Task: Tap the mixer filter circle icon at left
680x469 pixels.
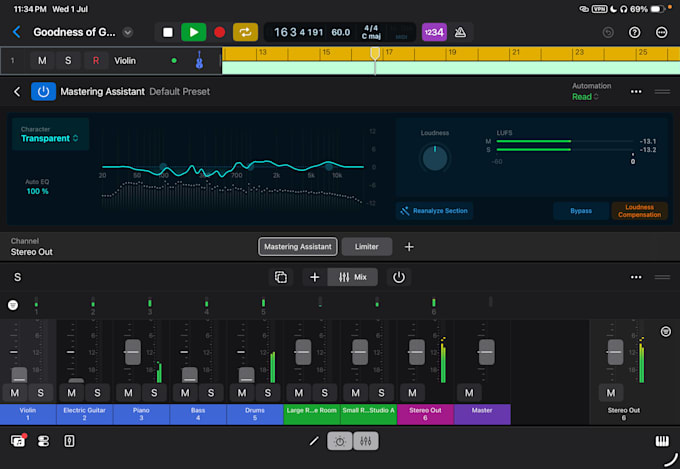Action: [13, 305]
